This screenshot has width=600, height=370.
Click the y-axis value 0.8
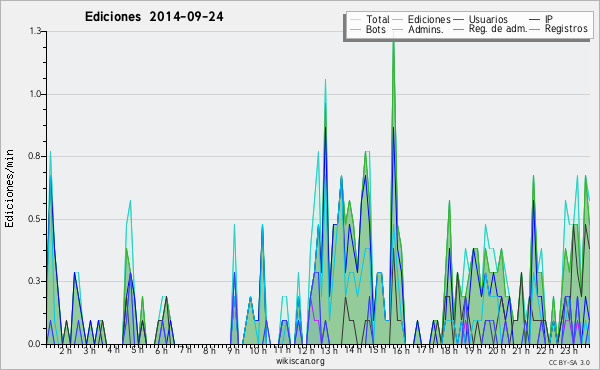tap(35, 156)
